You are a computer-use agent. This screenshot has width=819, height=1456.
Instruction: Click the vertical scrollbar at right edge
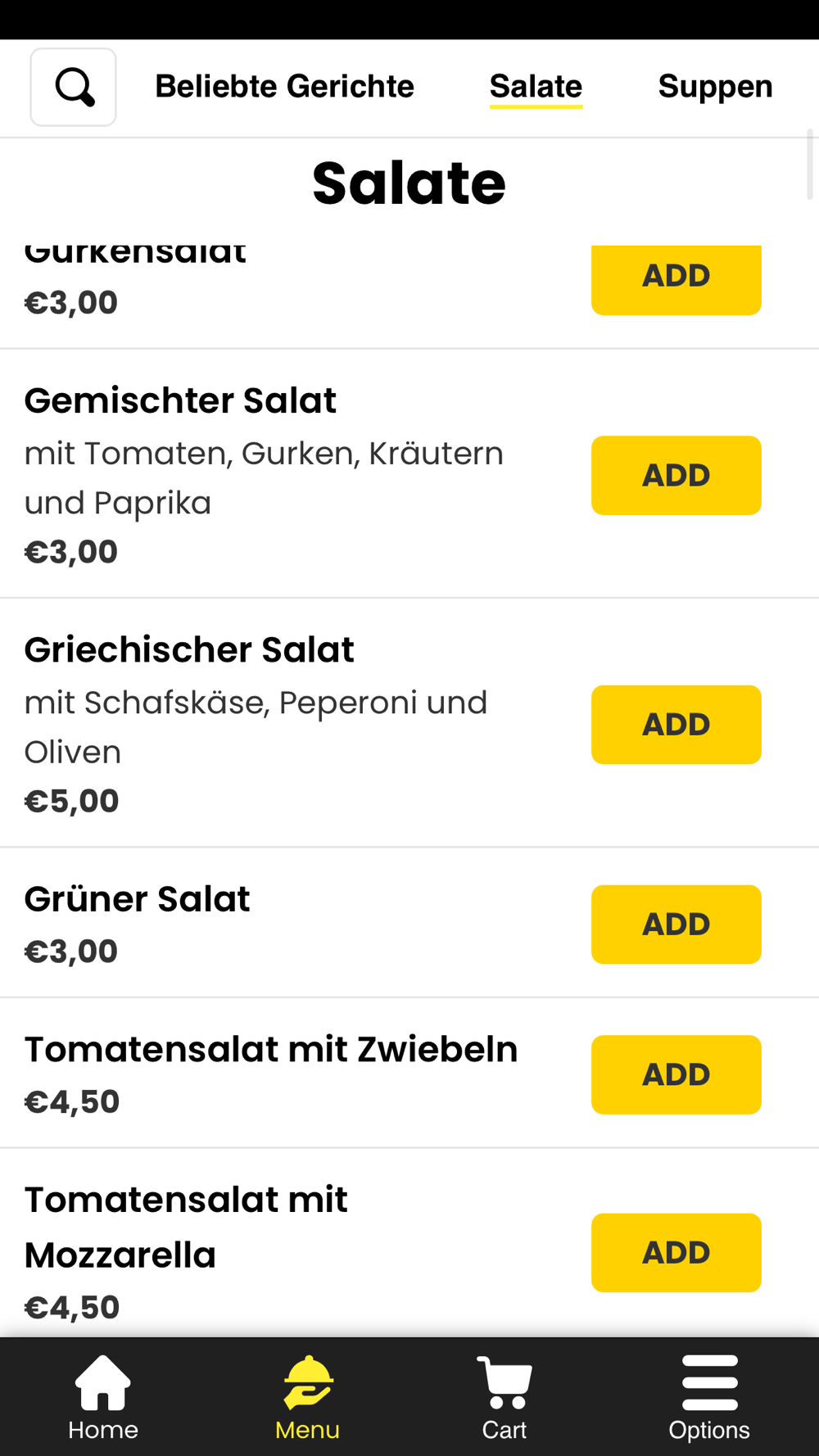(x=810, y=164)
